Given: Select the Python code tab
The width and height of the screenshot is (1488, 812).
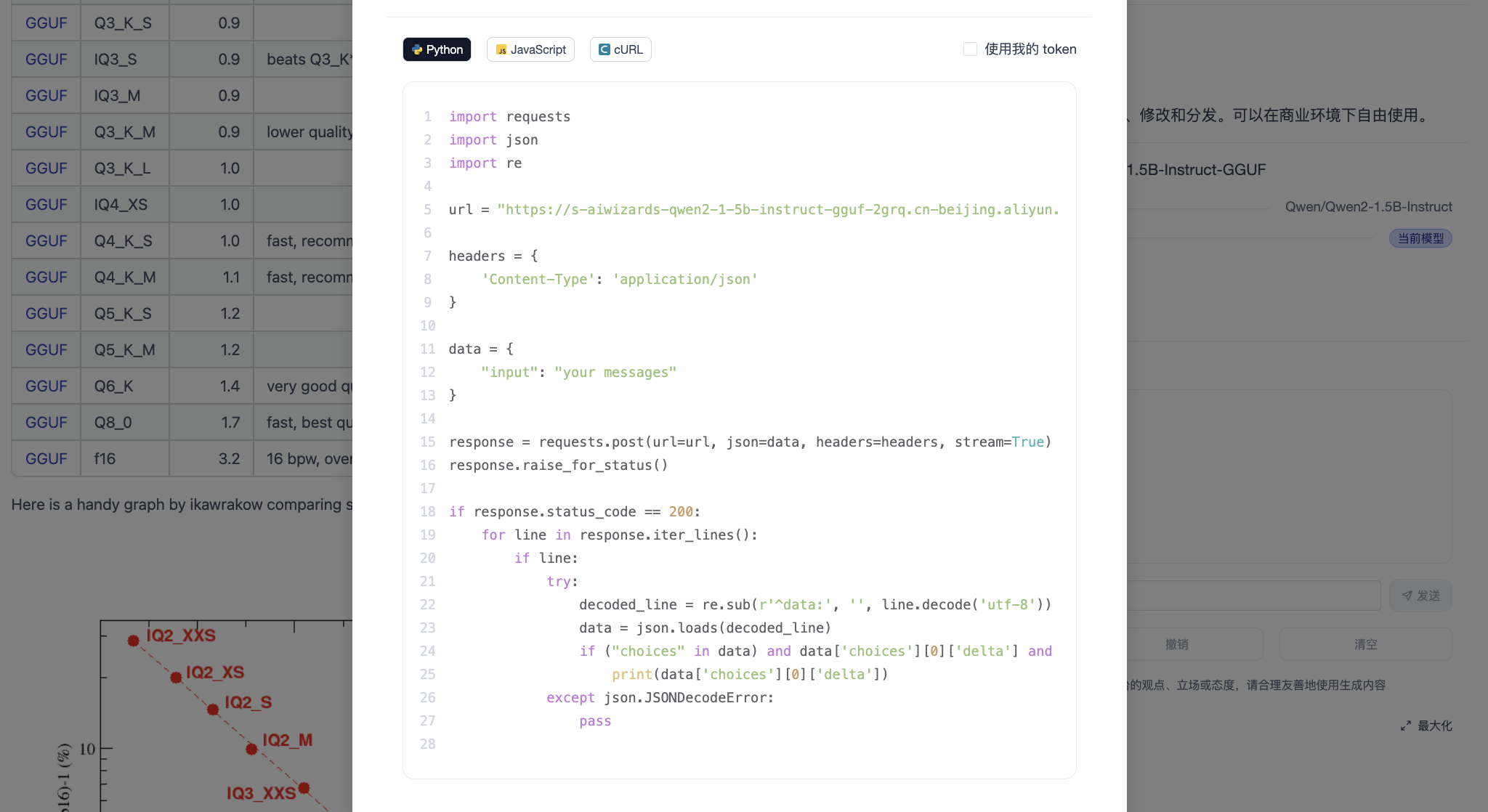Looking at the screenshot, I should [437, 49].
